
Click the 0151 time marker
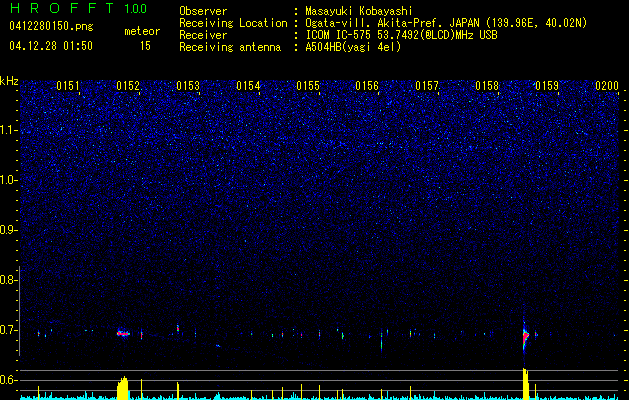68,86
